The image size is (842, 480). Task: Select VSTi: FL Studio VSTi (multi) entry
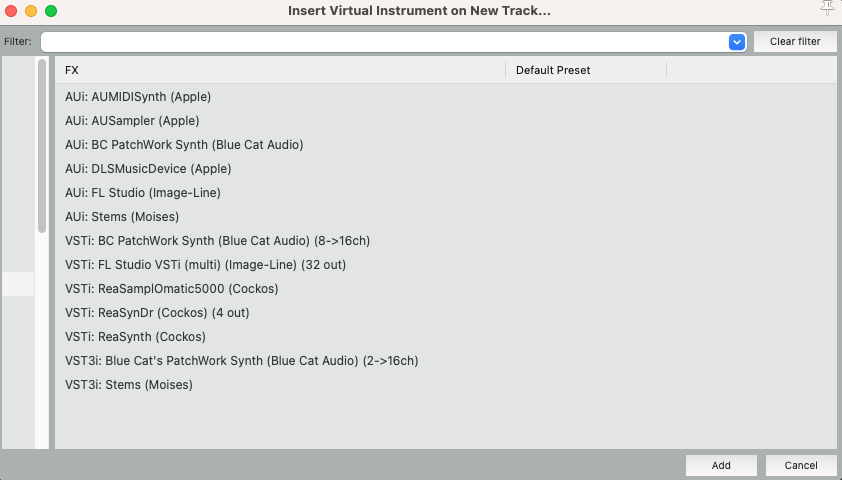445,265
